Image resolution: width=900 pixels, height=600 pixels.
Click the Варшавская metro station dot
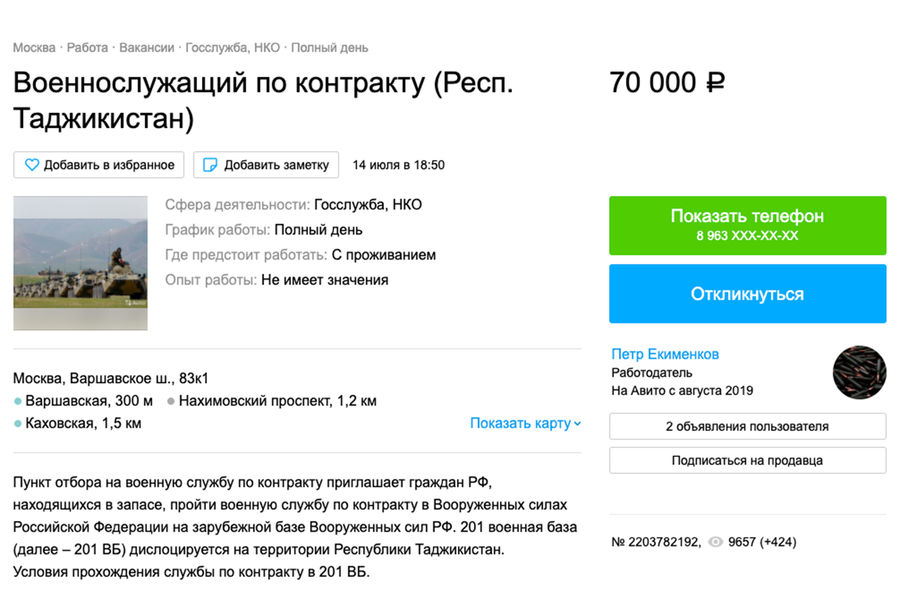pyautogui.click(x=18, y=401)
